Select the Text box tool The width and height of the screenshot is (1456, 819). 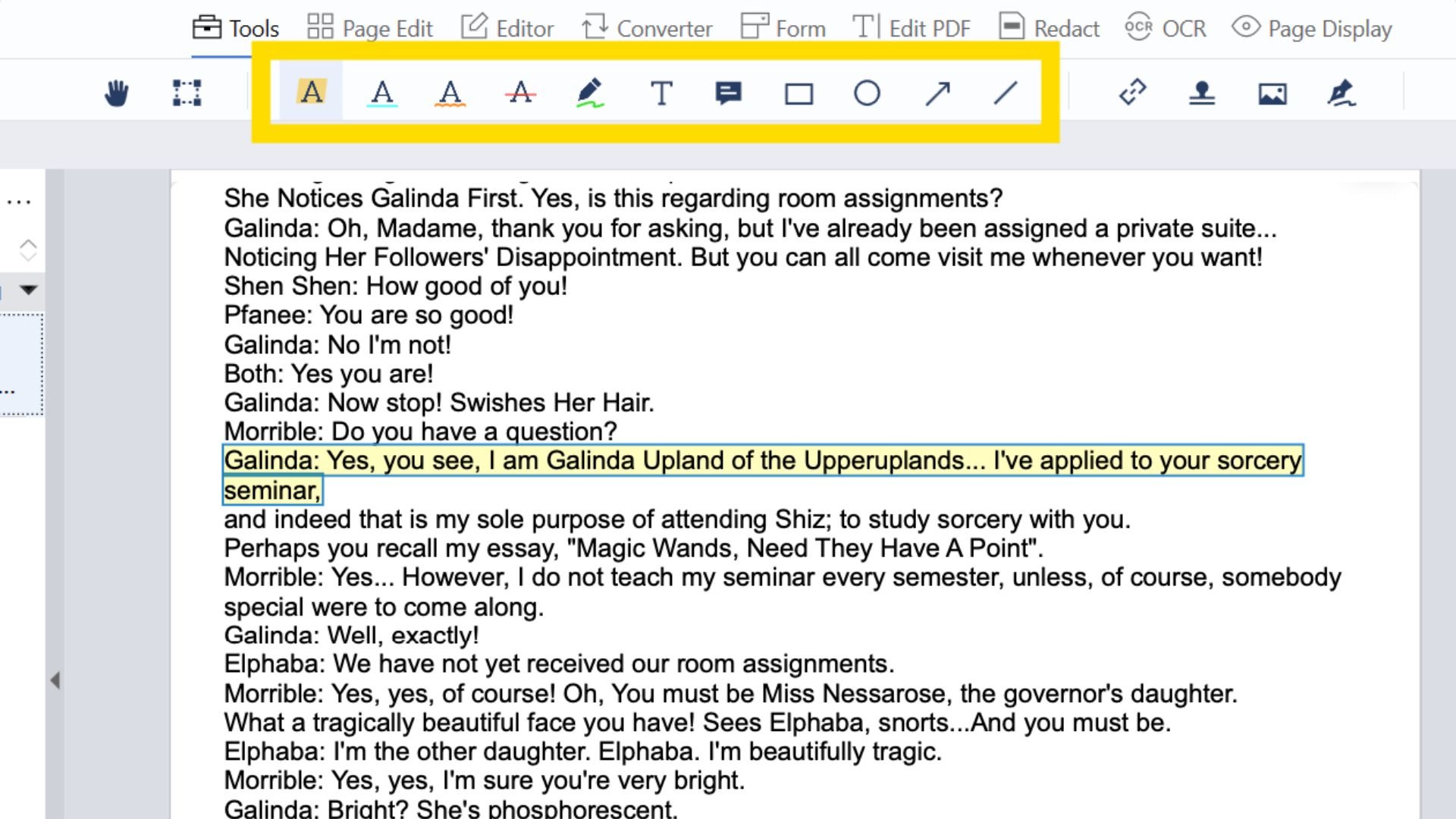[661, 93]
